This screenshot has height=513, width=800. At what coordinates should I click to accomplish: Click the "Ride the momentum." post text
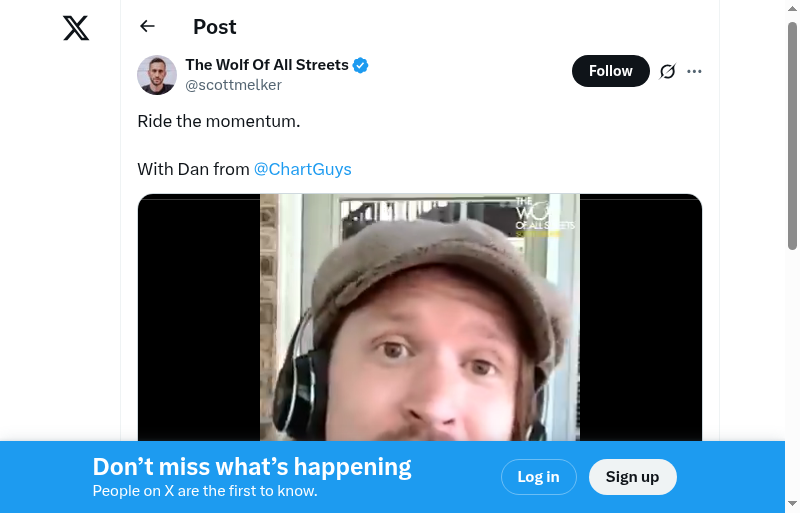[x=219, y=121]
